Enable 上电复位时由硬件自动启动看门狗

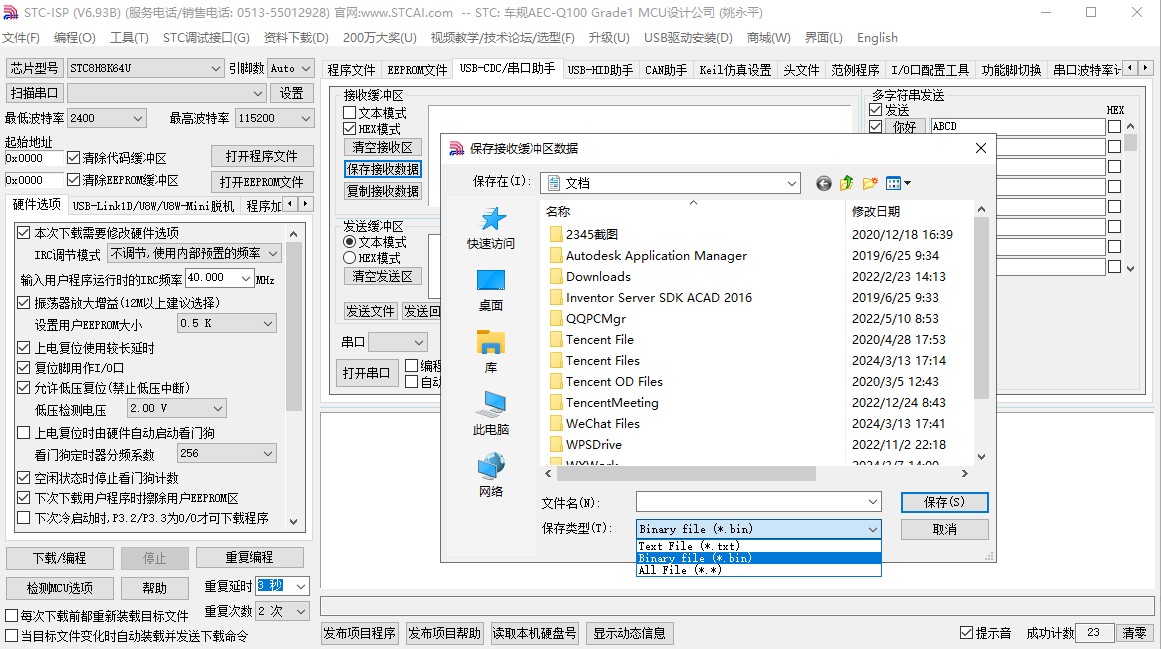(23, 433)
